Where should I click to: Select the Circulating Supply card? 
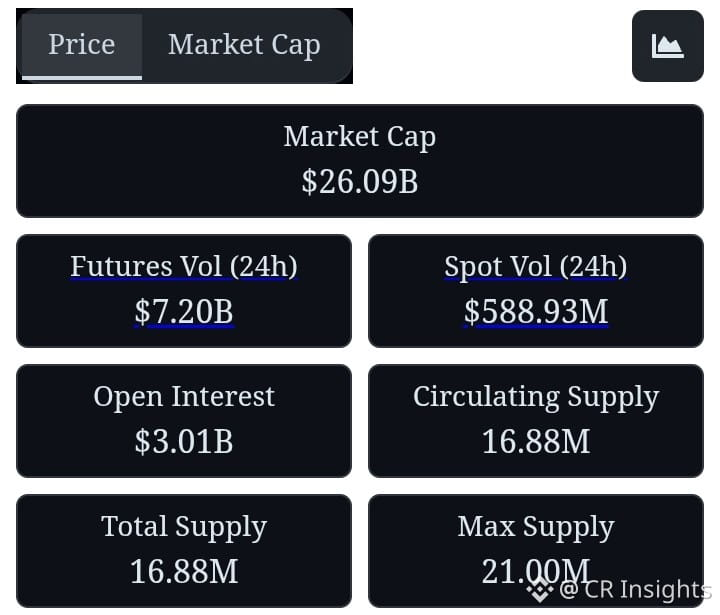pyautogui.click(x=536, y=421)
